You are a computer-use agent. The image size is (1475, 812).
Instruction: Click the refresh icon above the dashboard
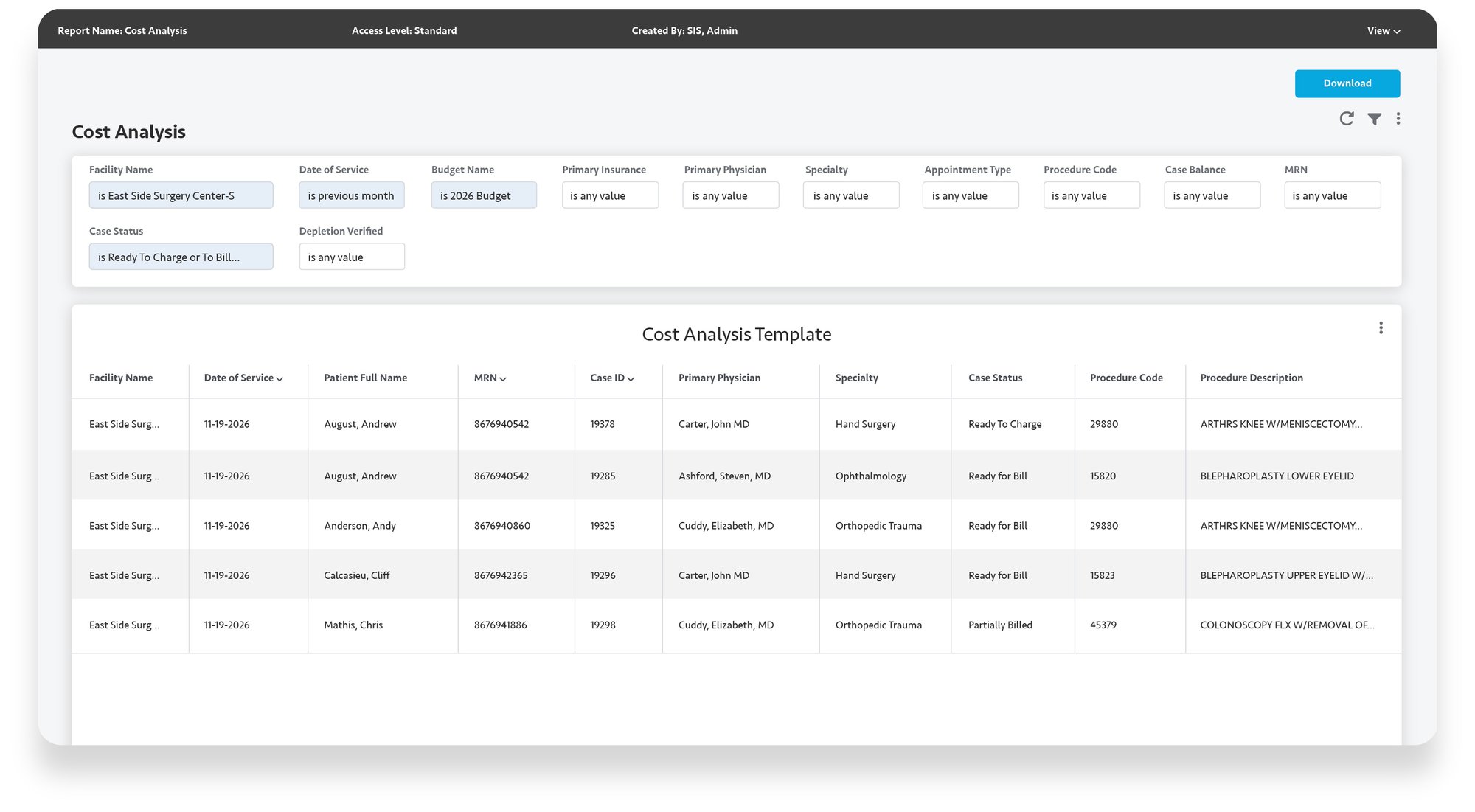click(1347, 118)
